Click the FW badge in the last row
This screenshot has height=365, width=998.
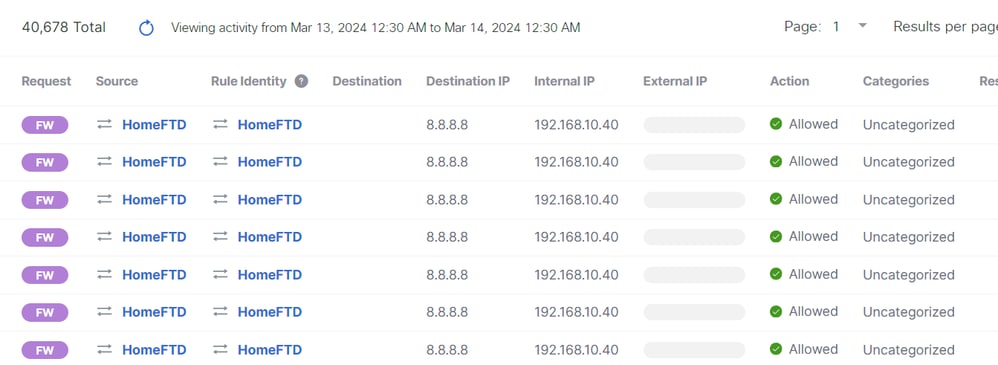tap(45, 350)
